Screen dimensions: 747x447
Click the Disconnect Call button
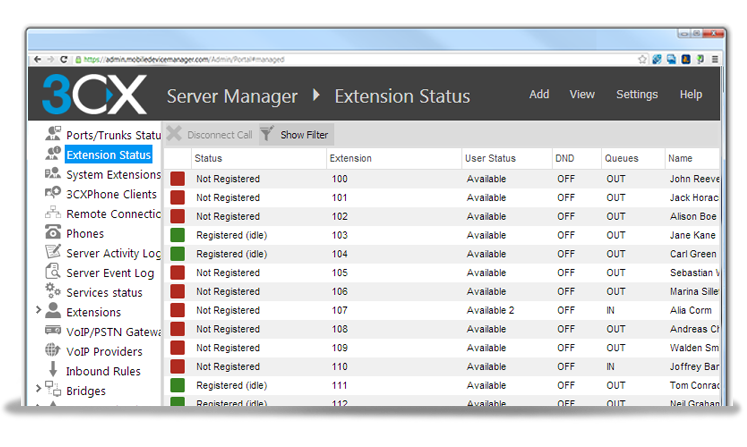click(x=210, y=134)
